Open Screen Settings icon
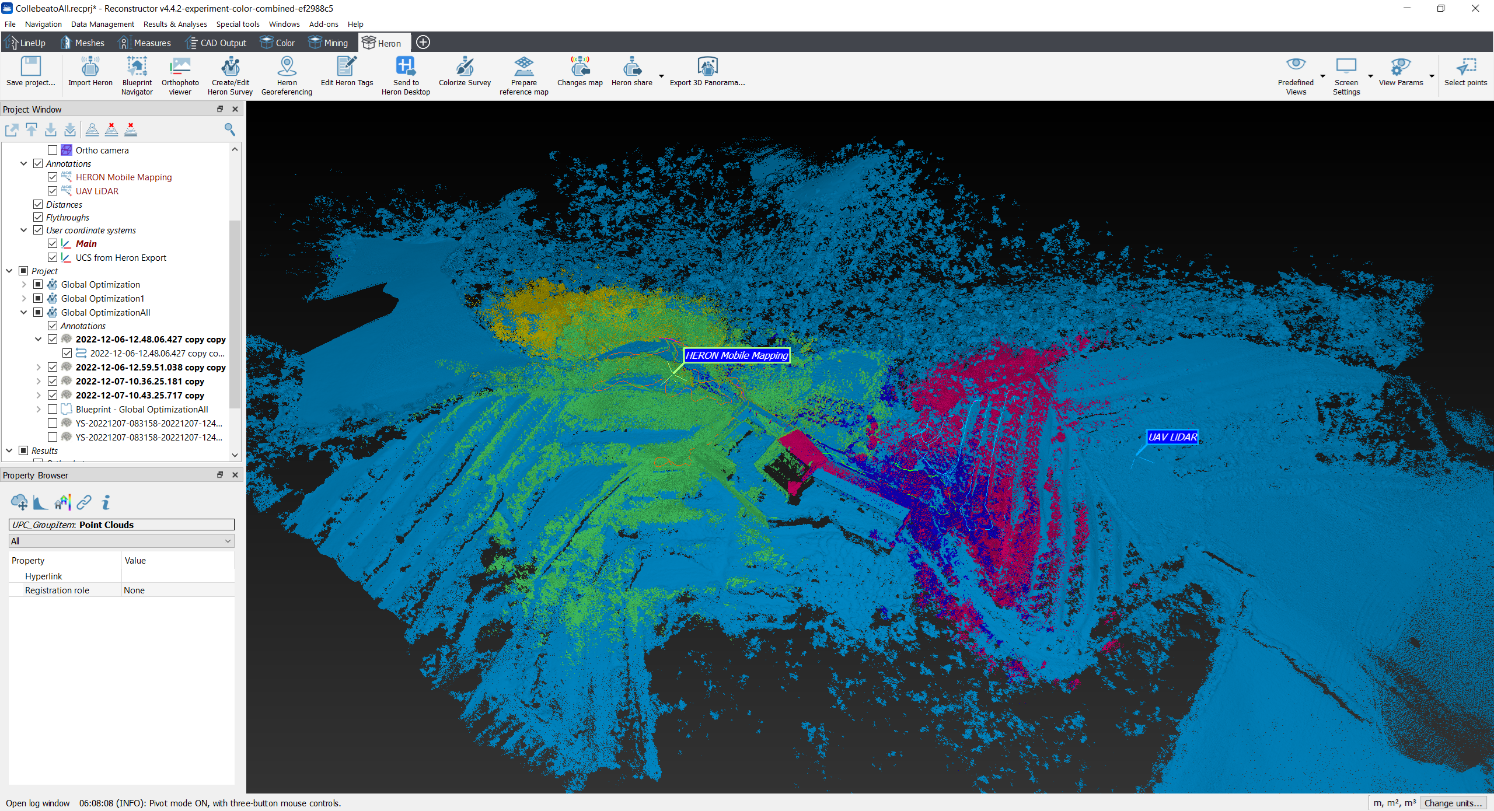Screen dimensions: 1494x811 pyautogui.click(x=1346, y=67)
